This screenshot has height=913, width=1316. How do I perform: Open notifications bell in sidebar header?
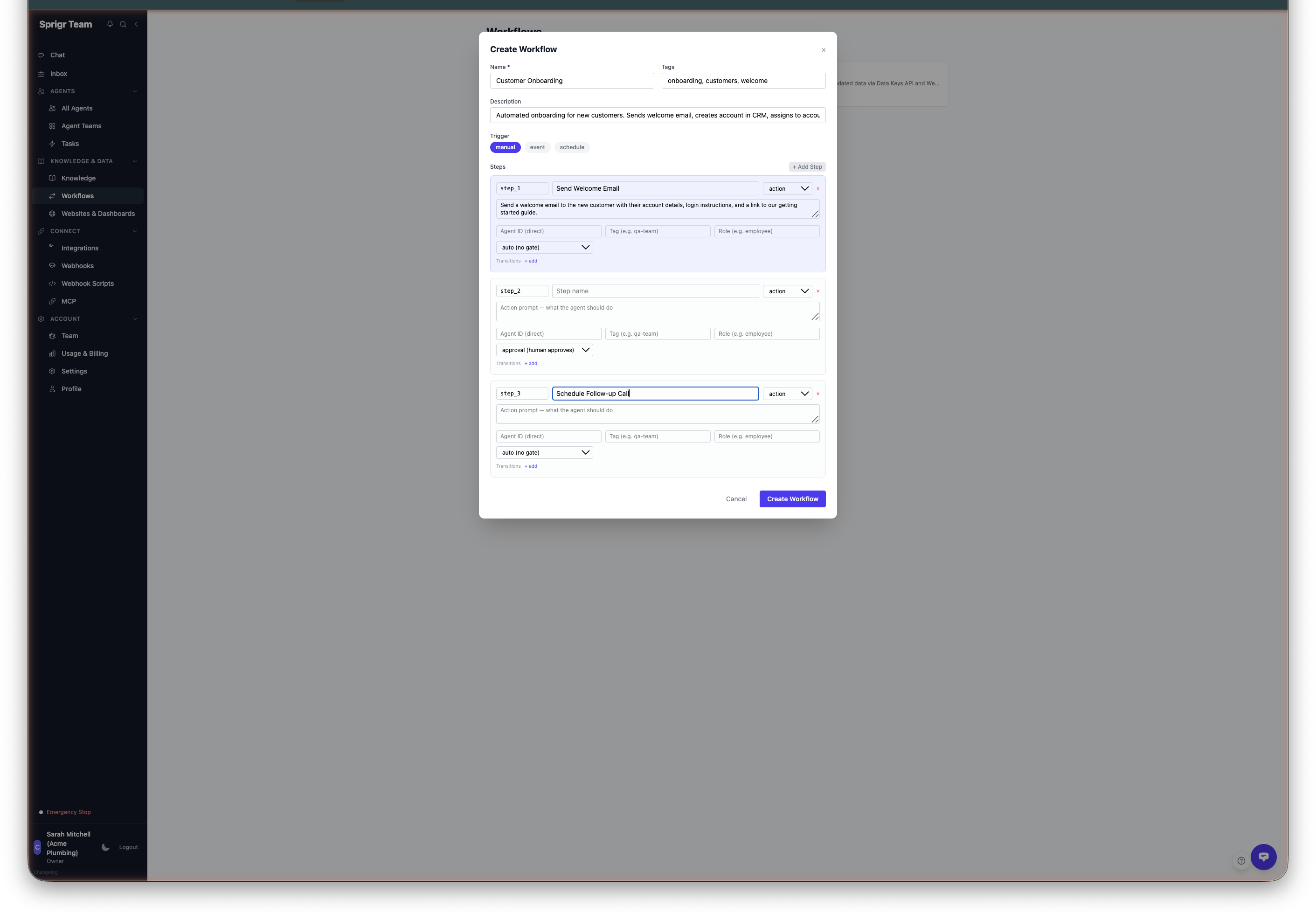(x=110, y=25)
